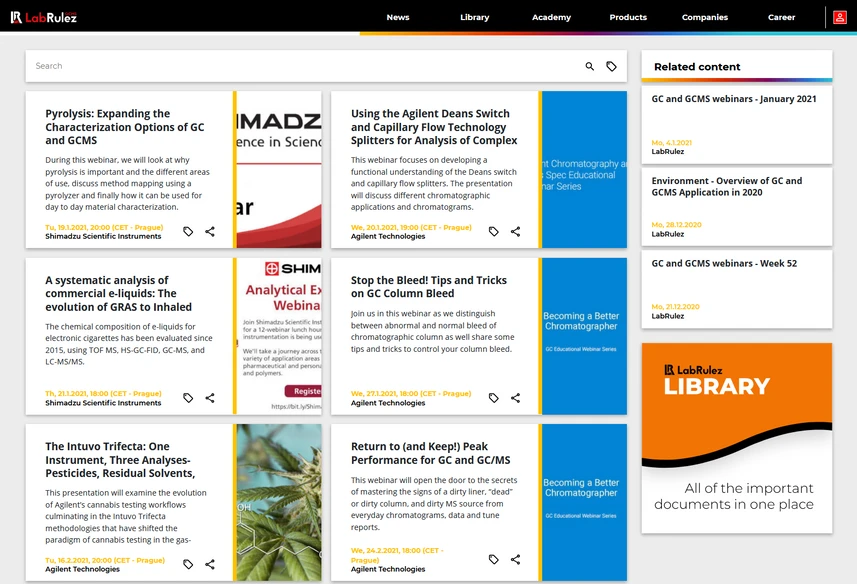Click the date Mo, 4.1.2021 in related content
This screenshot has height=584, width=857.
point(671,143)
